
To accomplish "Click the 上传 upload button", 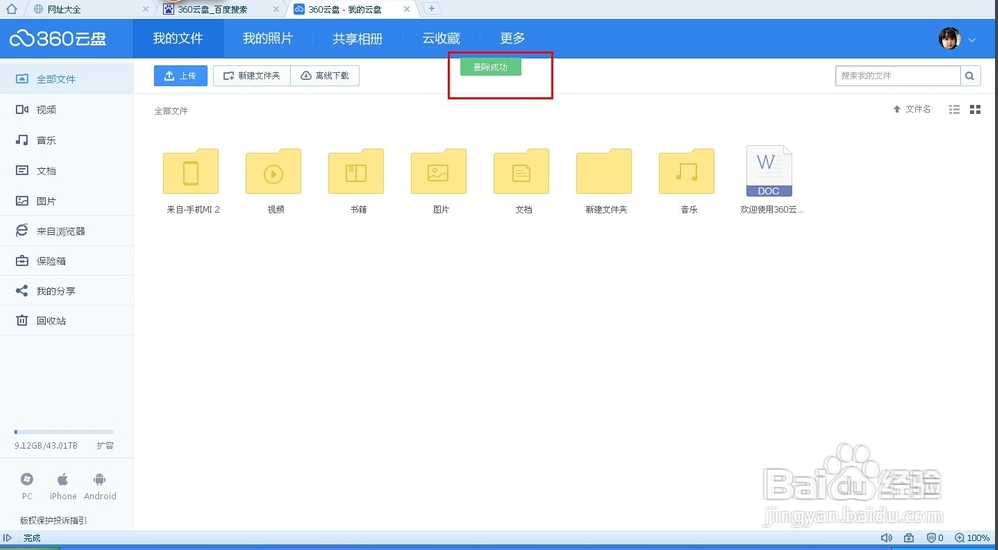I will [x=180, y=75].
